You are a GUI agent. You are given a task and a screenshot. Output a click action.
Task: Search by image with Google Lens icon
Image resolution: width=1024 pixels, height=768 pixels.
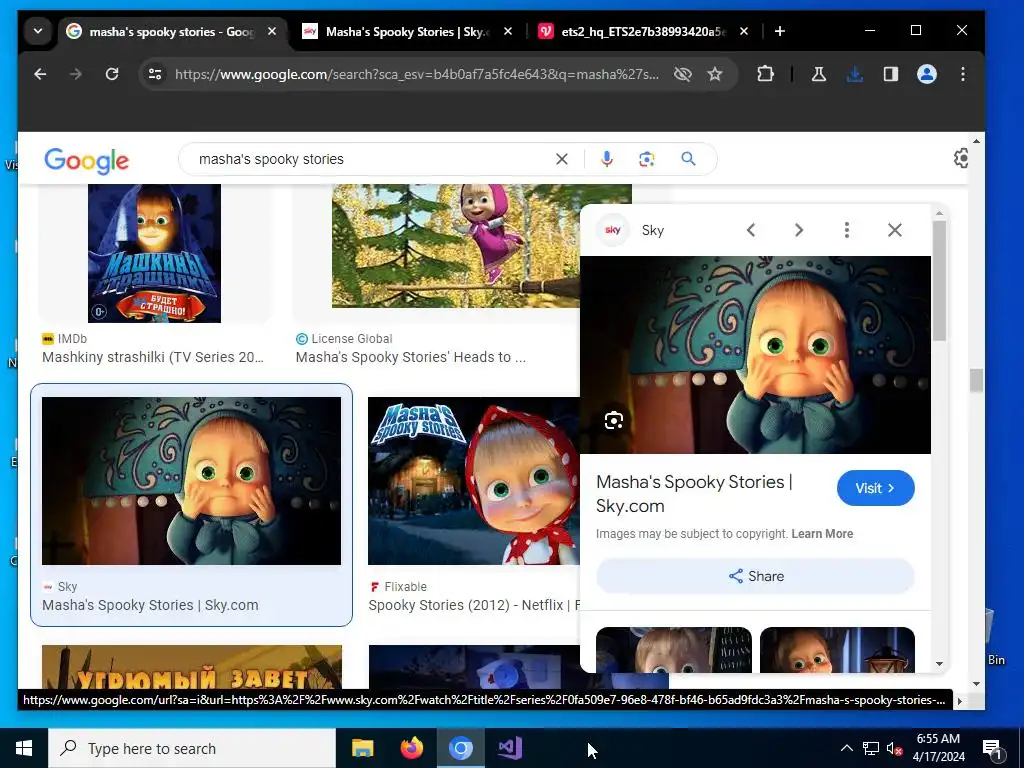pos(647,159)
